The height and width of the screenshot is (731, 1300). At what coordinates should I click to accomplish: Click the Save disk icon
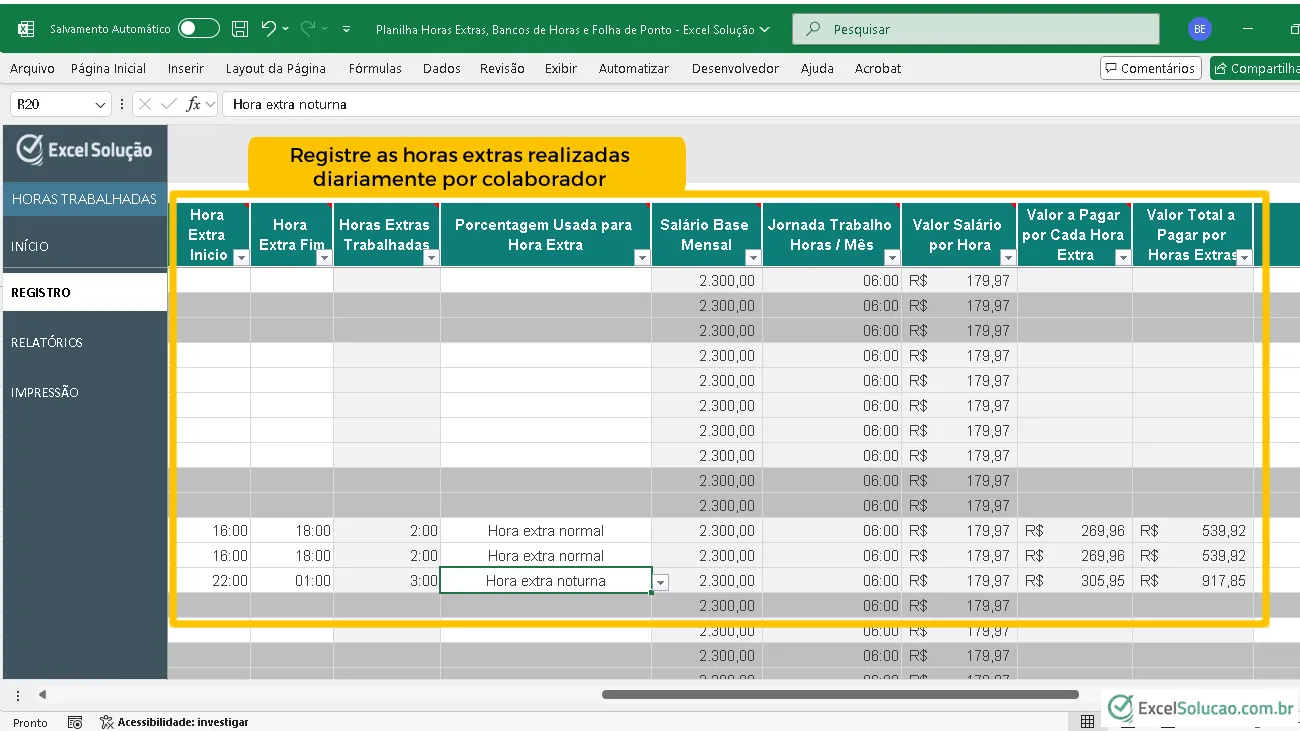click(240, 29)
